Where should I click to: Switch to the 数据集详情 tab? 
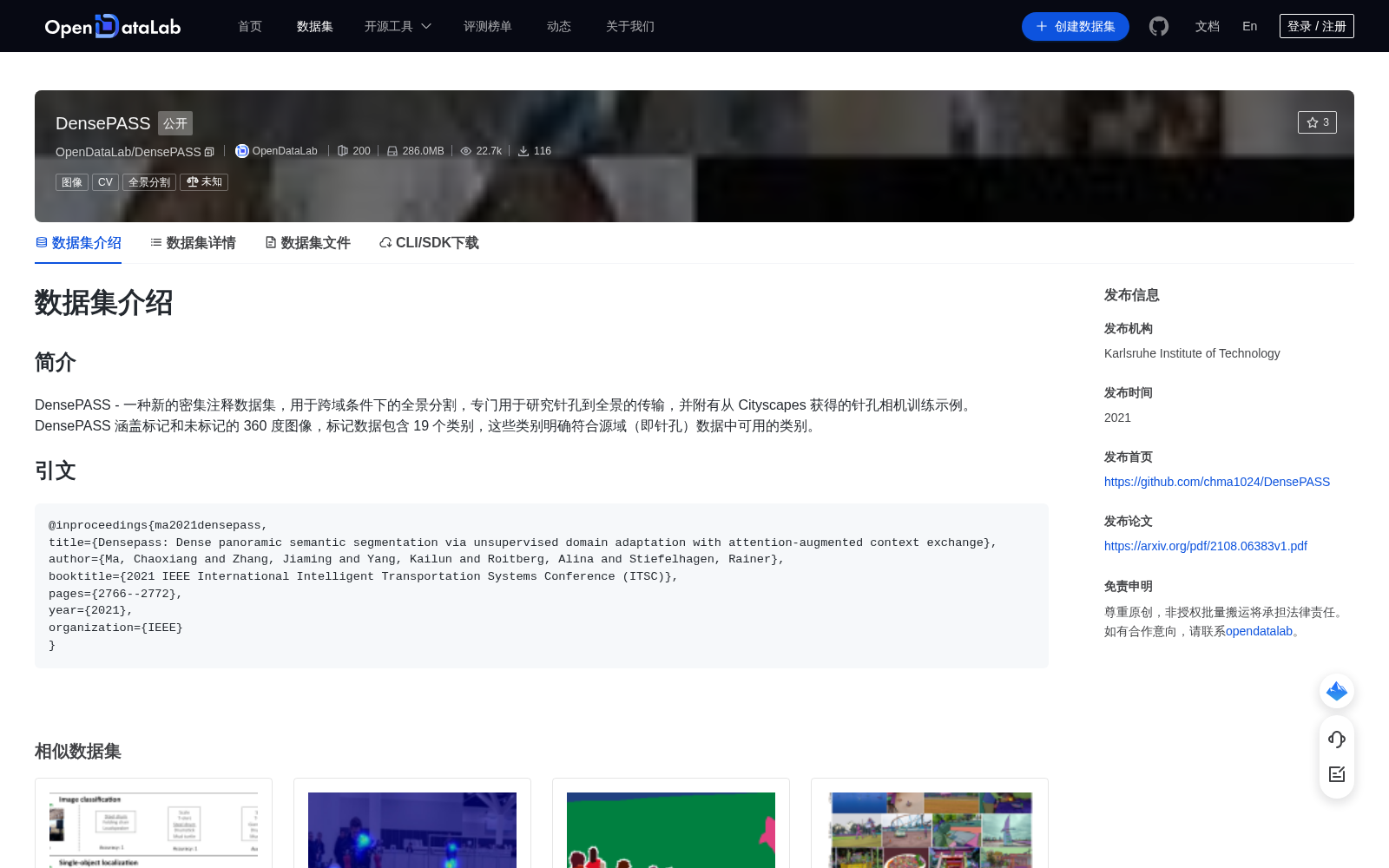193,243
